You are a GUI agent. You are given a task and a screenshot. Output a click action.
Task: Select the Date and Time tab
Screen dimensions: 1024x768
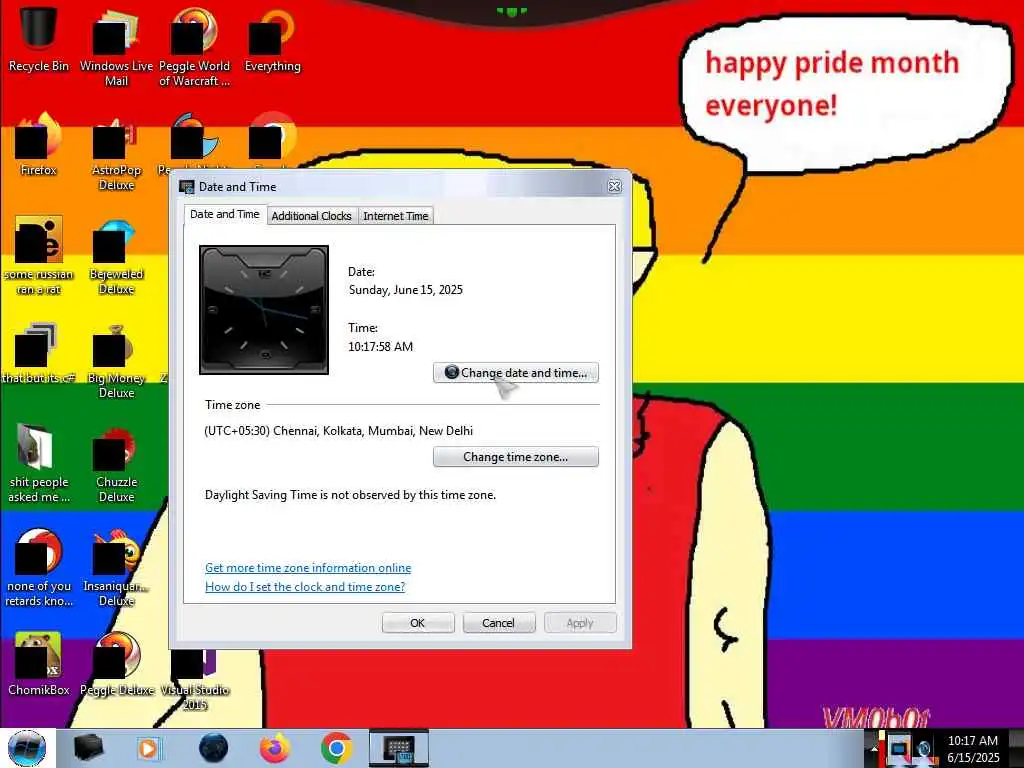tap(225, 214)
